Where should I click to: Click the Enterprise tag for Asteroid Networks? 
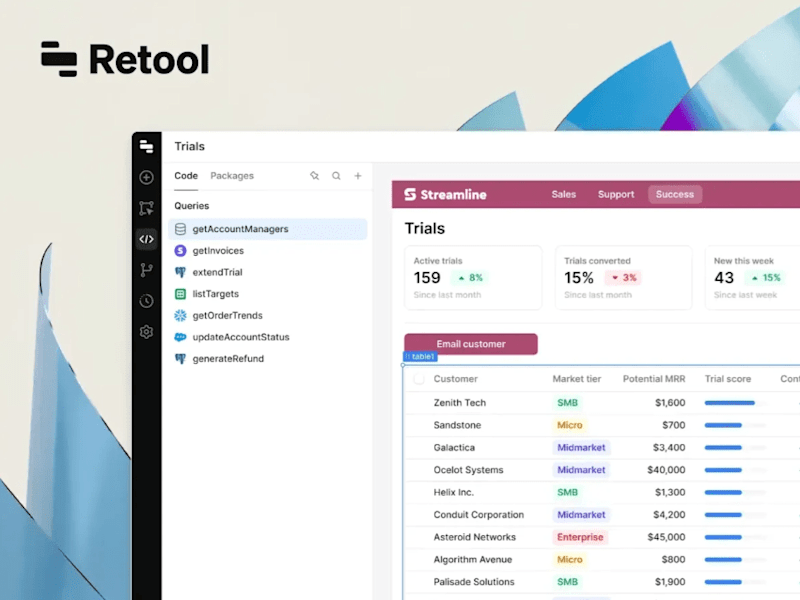point(580,537)
